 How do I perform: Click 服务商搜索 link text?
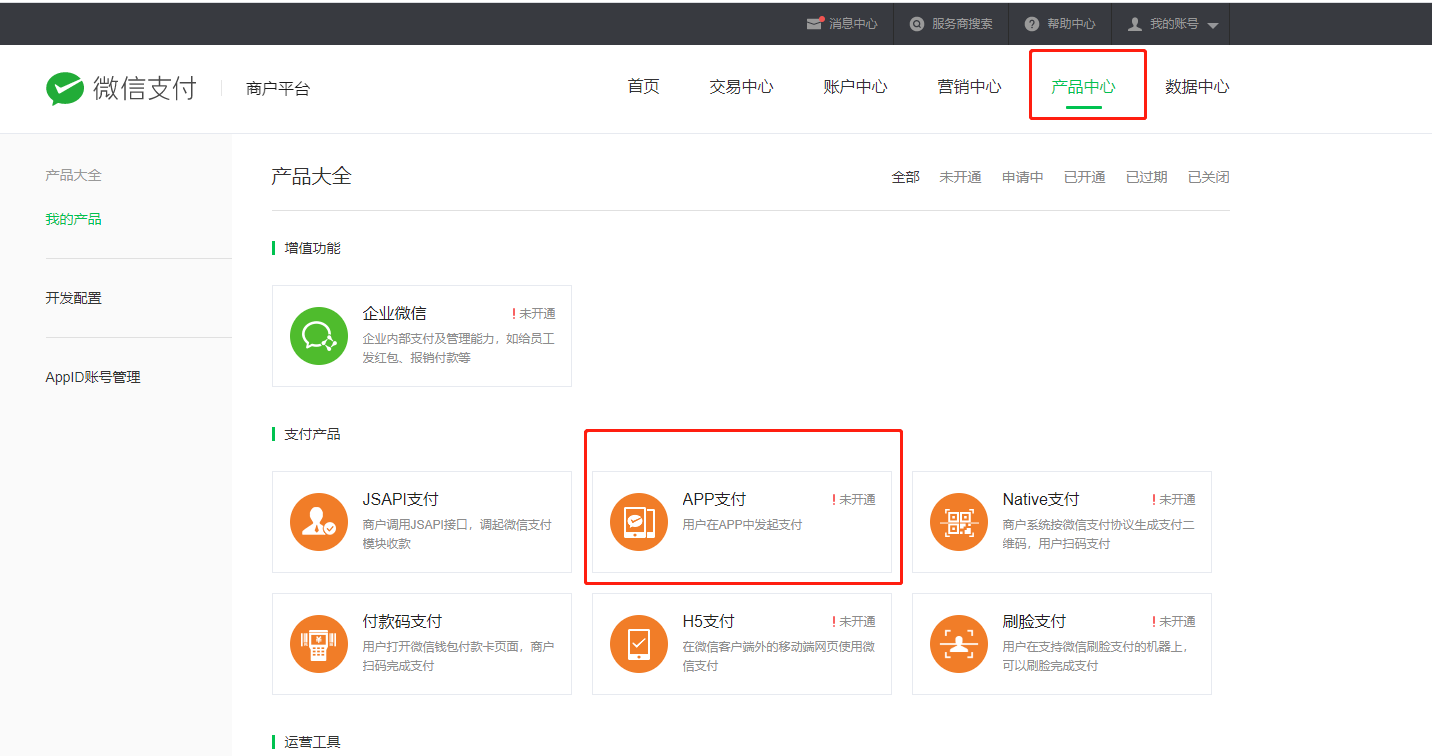[x=962, y=24]
